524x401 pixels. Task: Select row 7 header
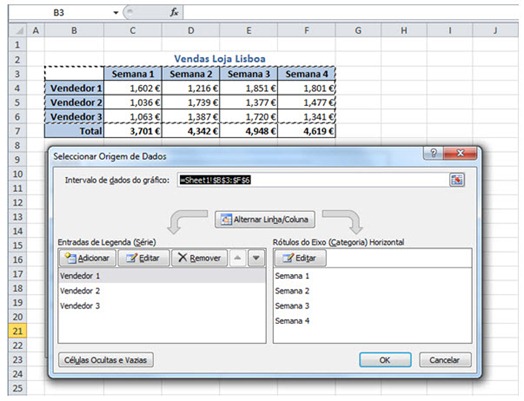18,131
